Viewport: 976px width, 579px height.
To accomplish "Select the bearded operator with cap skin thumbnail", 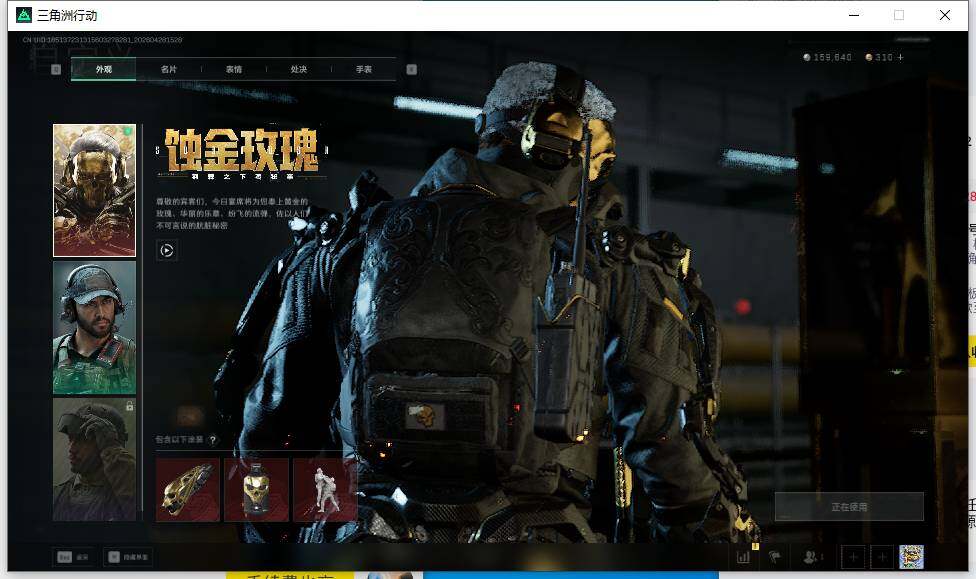I will tap(94, 327).
